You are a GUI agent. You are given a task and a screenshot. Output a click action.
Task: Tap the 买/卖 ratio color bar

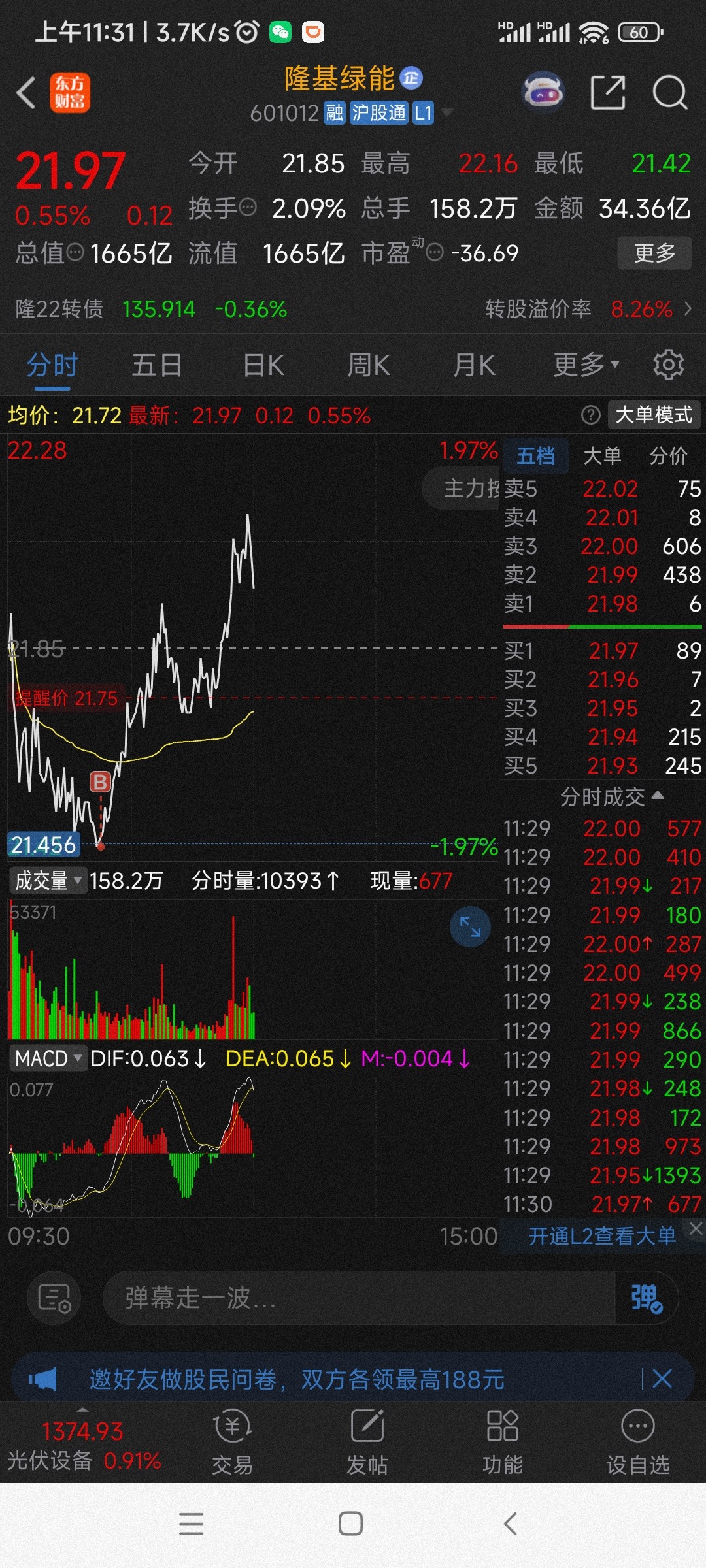602,626
